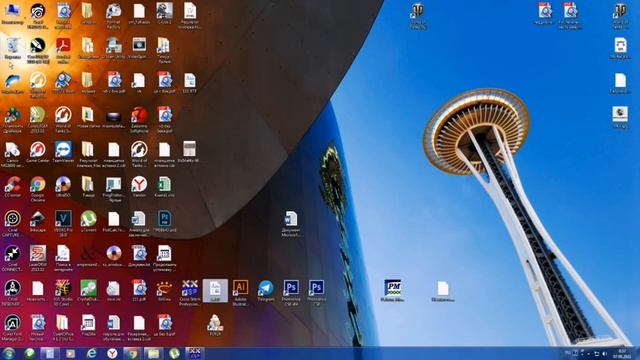The height and width of the screenshot is (360, 640).
Task: Select the OpenOffice folder icon
Action: coord(63,327)
